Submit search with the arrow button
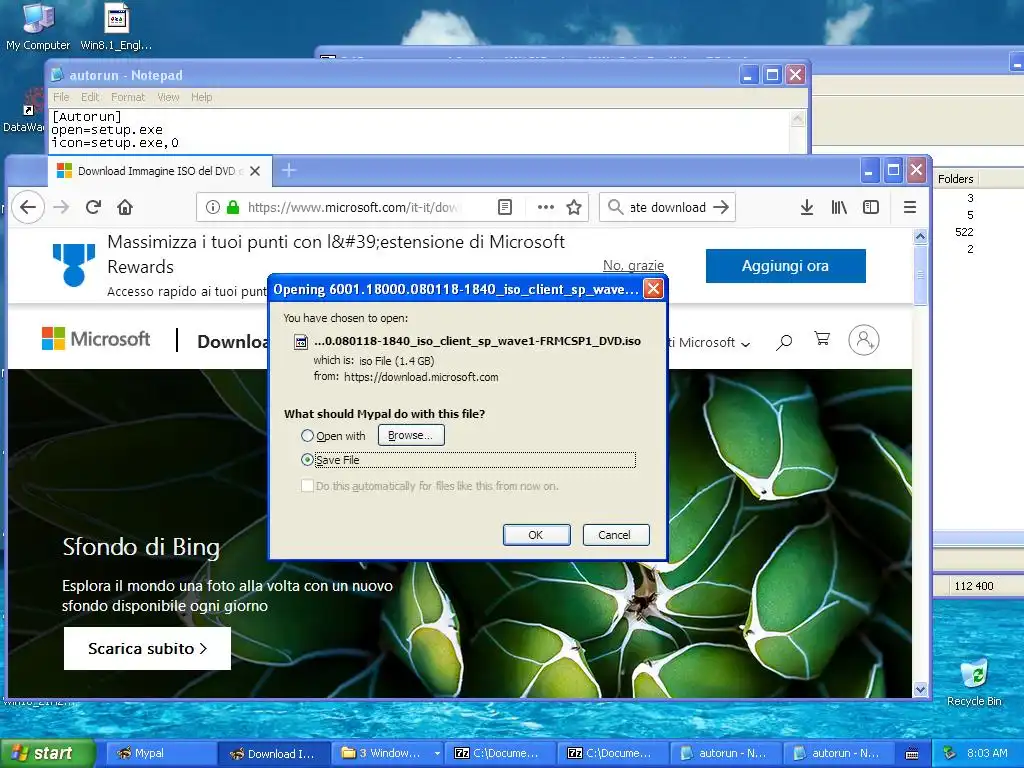The image size is (1024, 768). (x=721, y=207)
